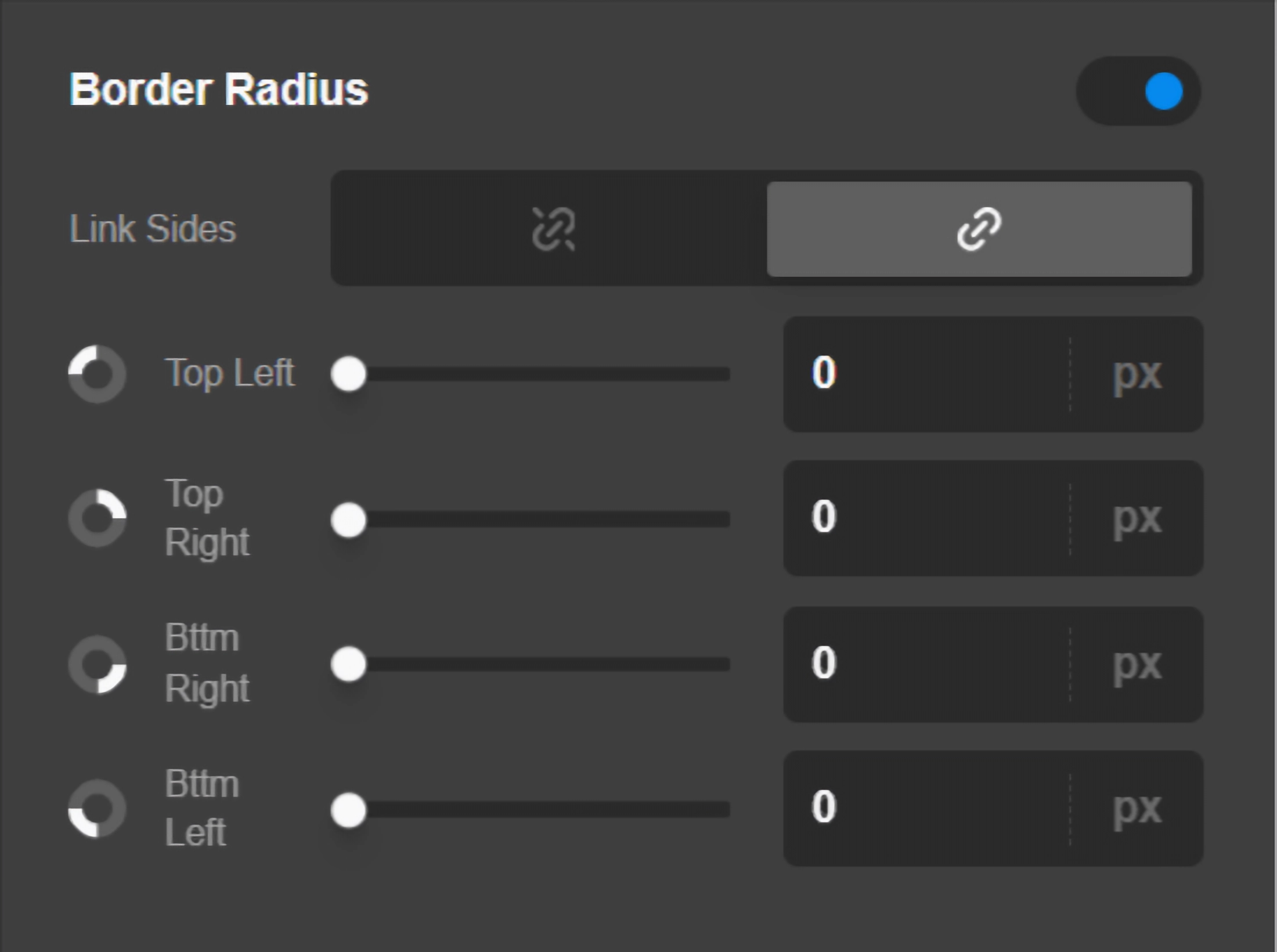Open the Top Right px unit dropdown
Viewport: 1277px width, 952px height.
(1137, 518)
